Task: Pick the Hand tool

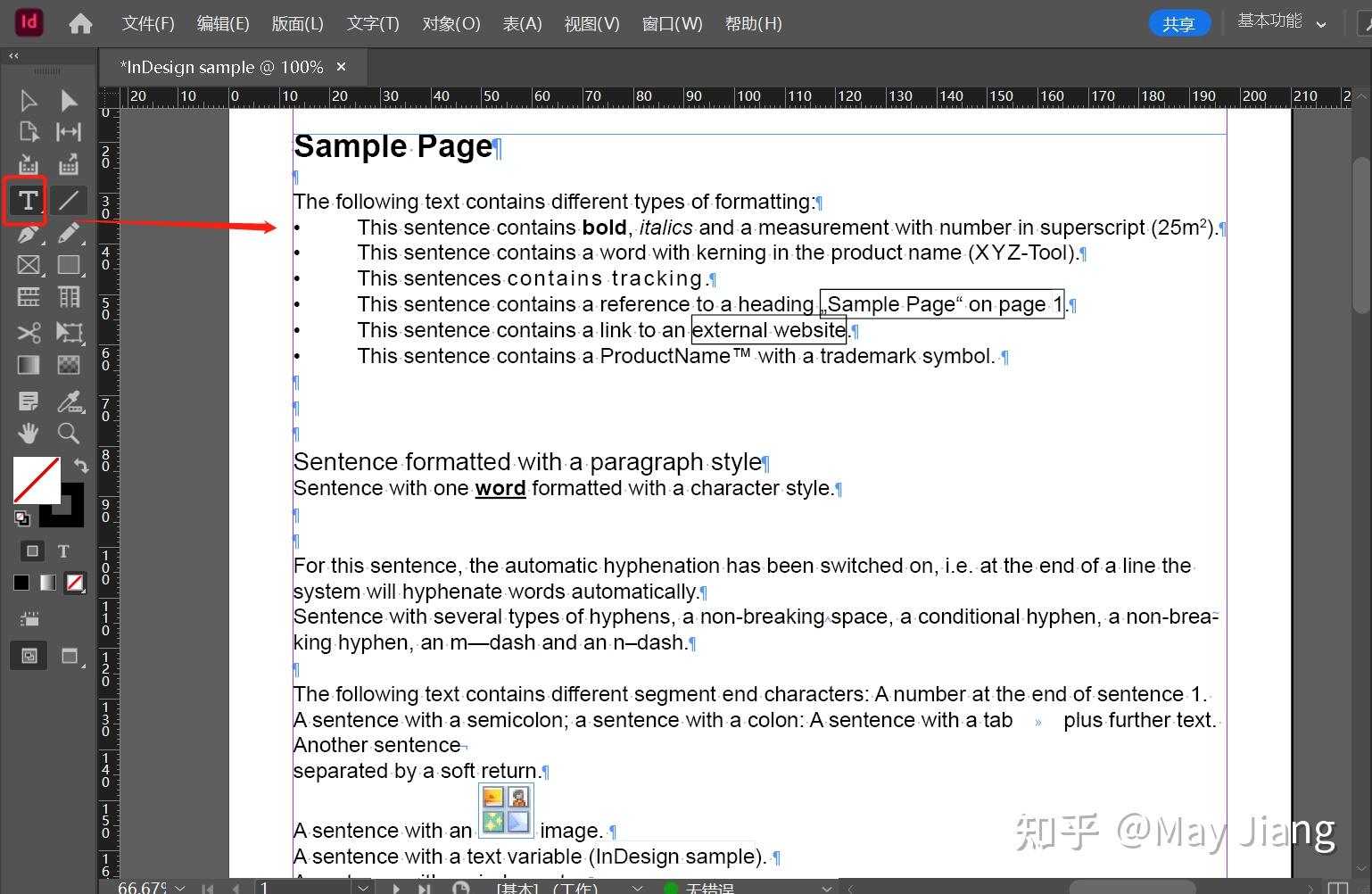Action: click(28, 433)
